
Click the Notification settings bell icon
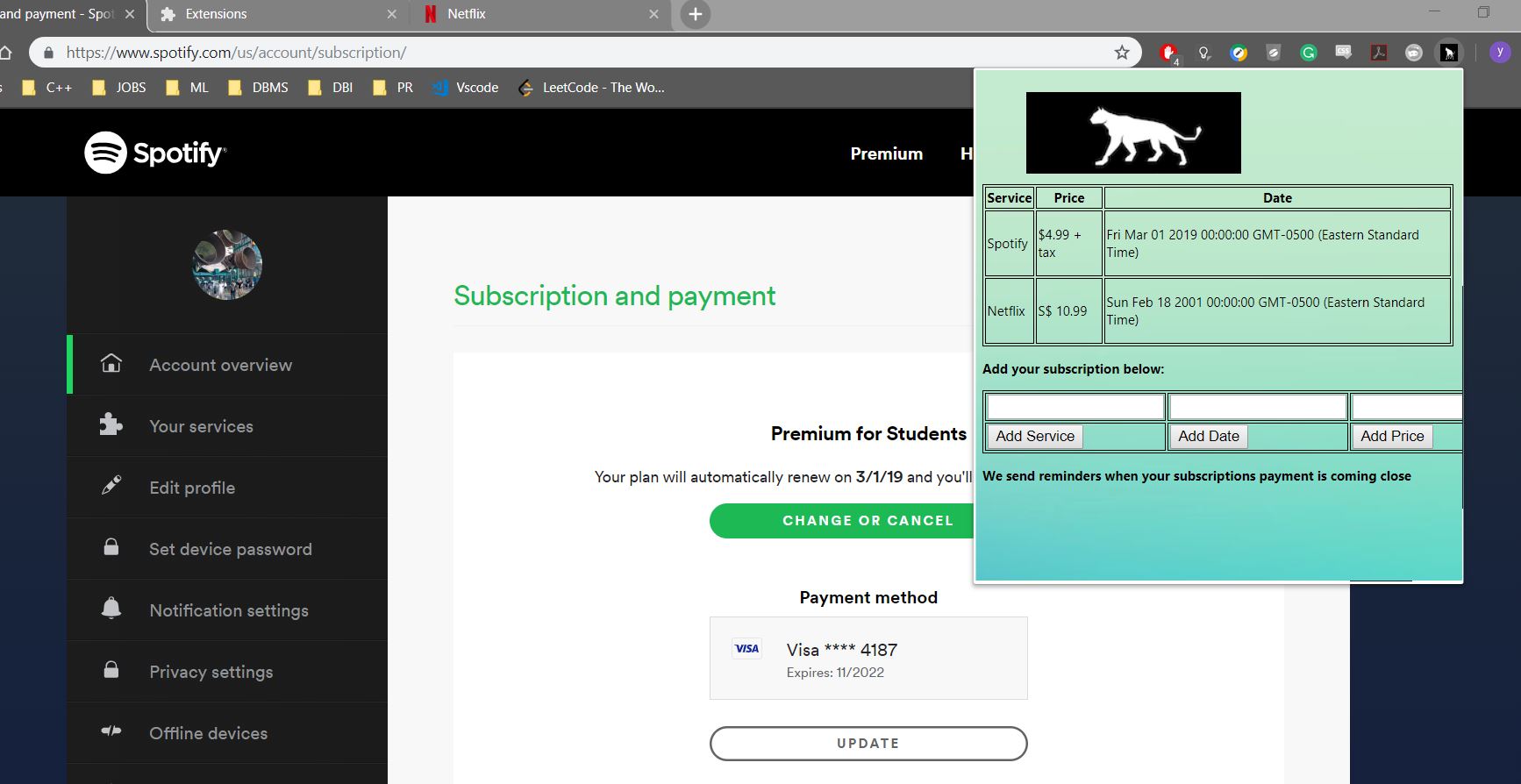point(111,608)
